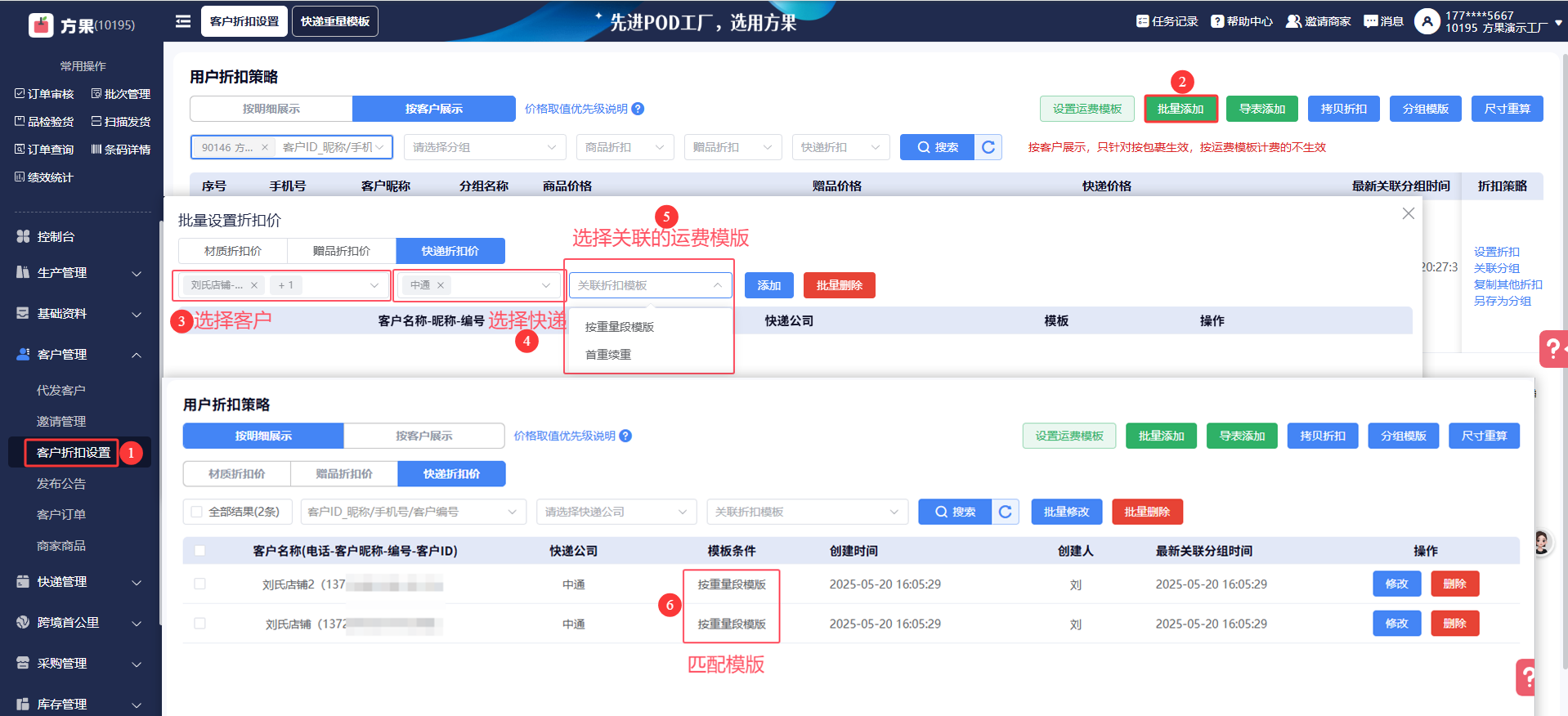This screenshot has width=1568, height=716.
Task: Click the 复制其他折扣 link
Action: [x=1508, y=284]
